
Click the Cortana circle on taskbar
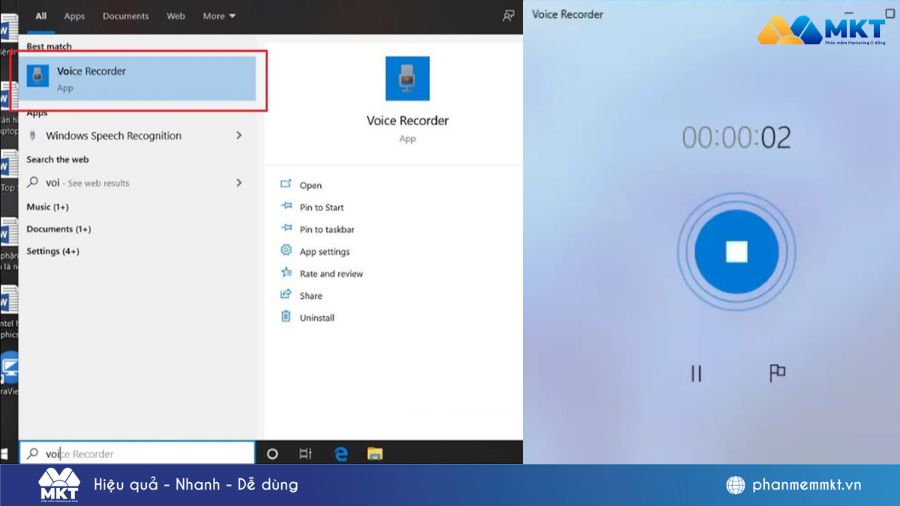(x=273, y=454)
